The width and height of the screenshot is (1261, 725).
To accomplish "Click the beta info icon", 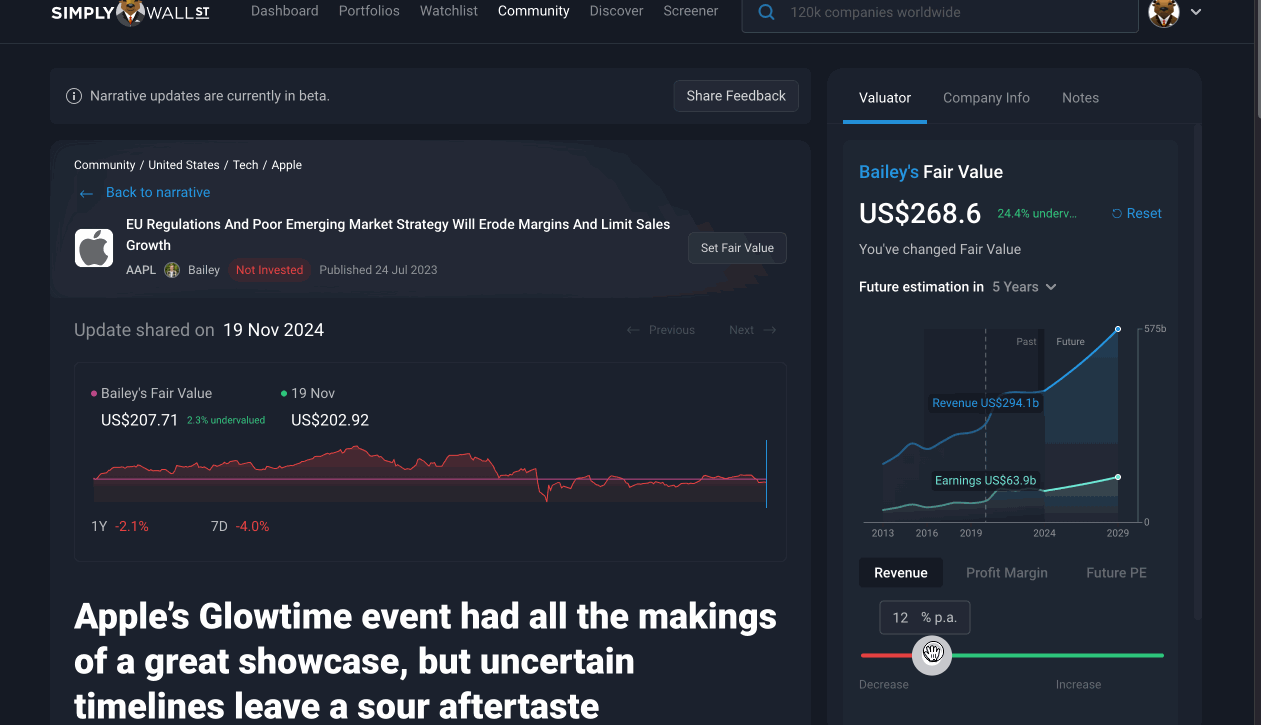I will point(74,96).
